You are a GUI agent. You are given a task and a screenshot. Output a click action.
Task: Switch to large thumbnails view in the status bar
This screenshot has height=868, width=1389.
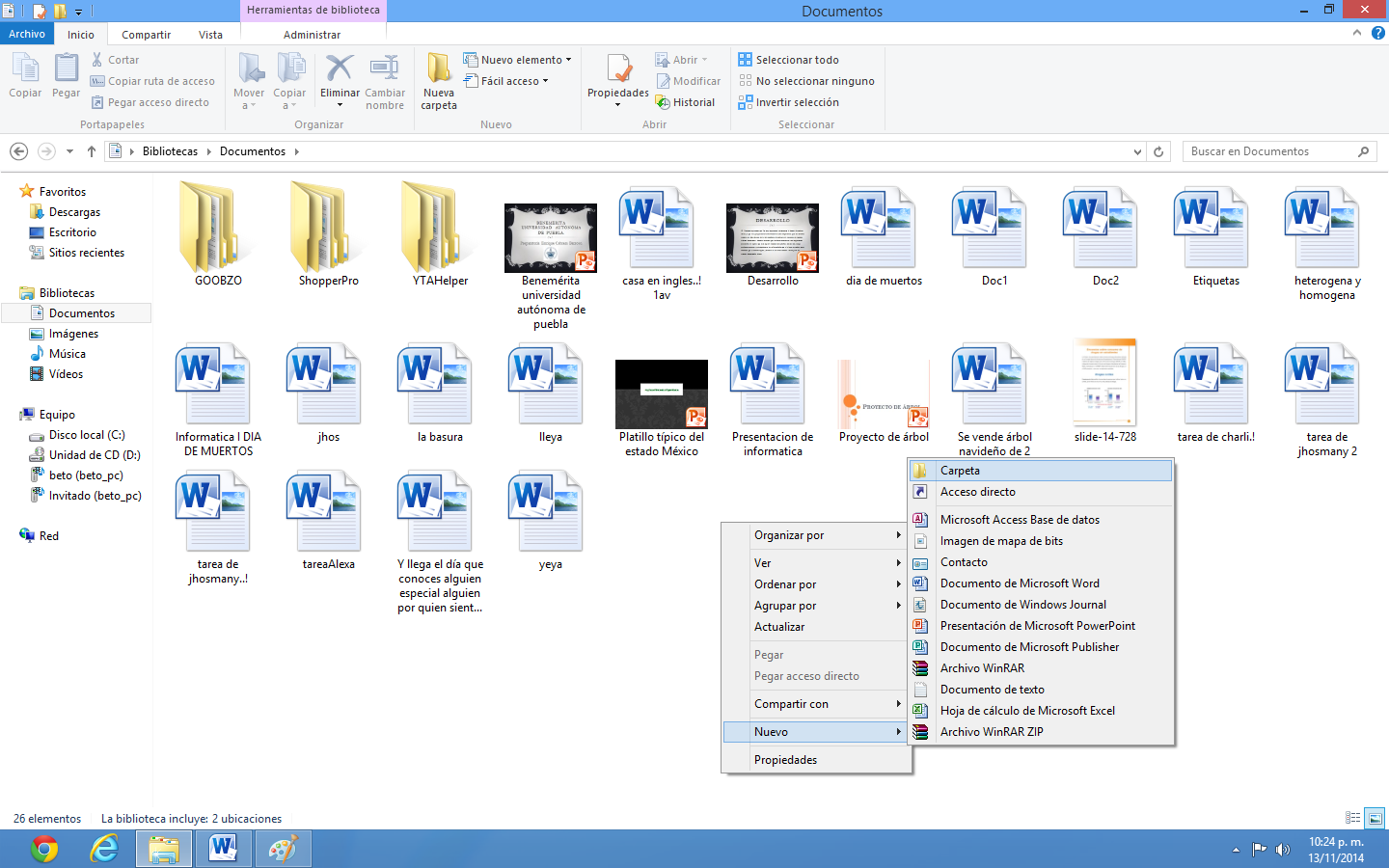[1374, 818]
